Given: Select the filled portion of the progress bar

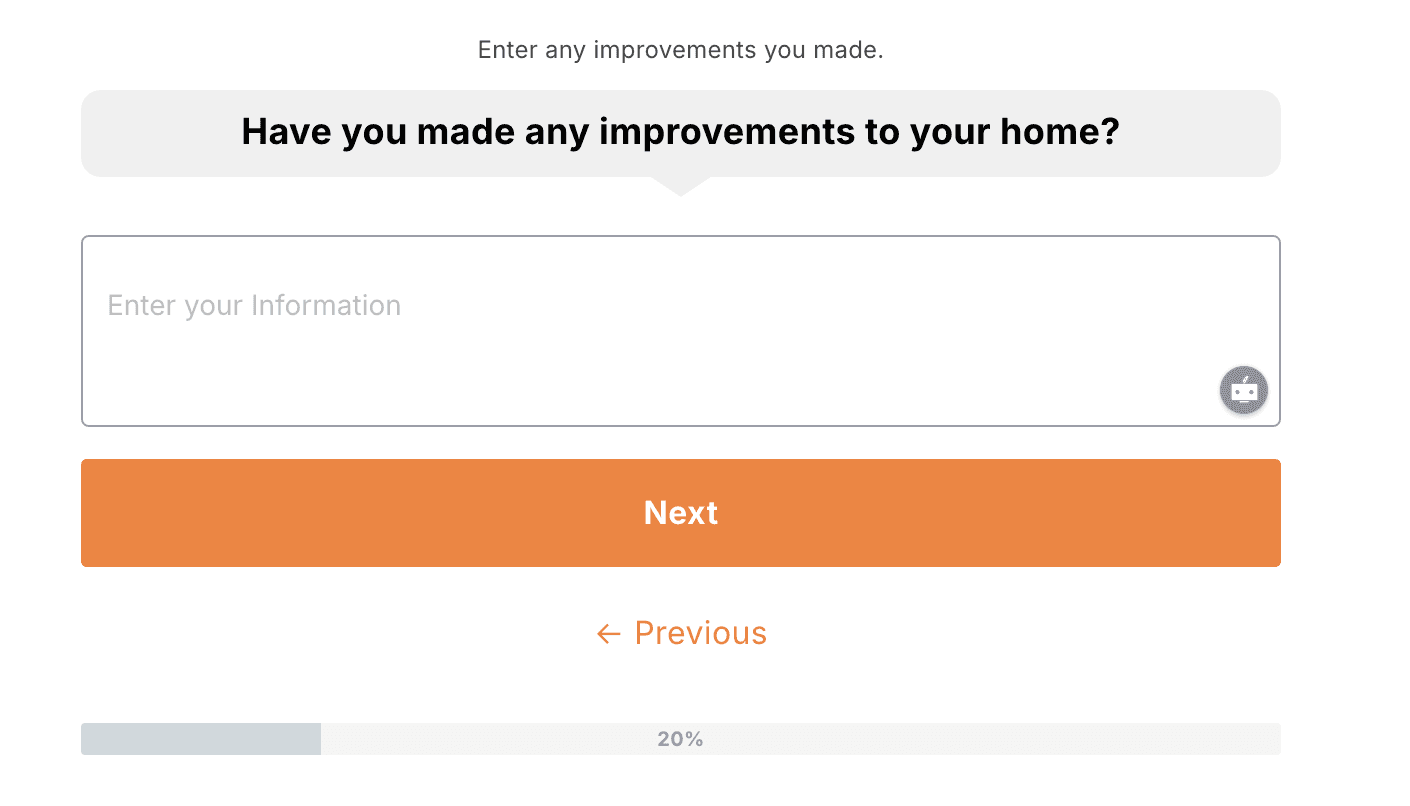Looking at the screenshot, I should 200,738.
